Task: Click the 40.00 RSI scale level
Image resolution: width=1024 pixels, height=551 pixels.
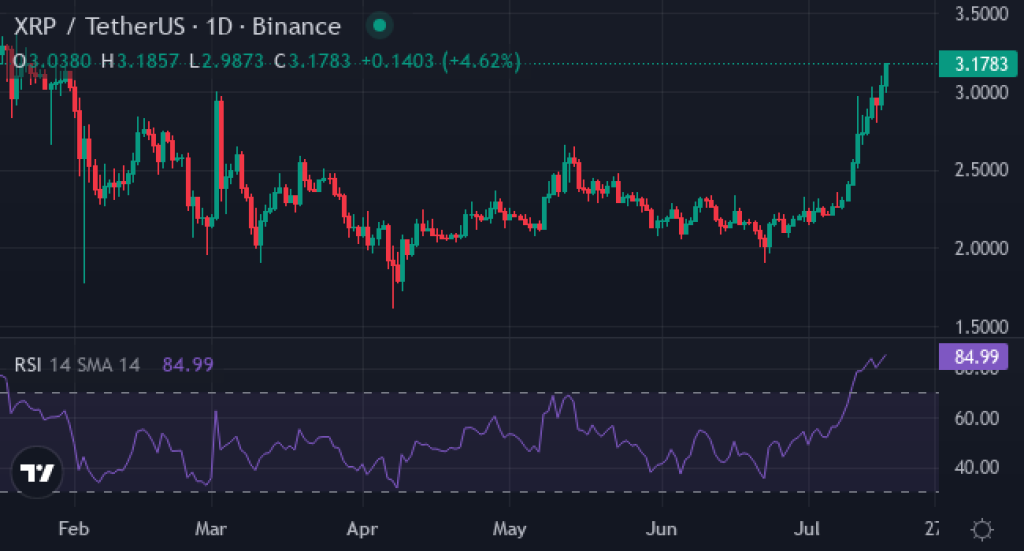Action: [977, 467]
